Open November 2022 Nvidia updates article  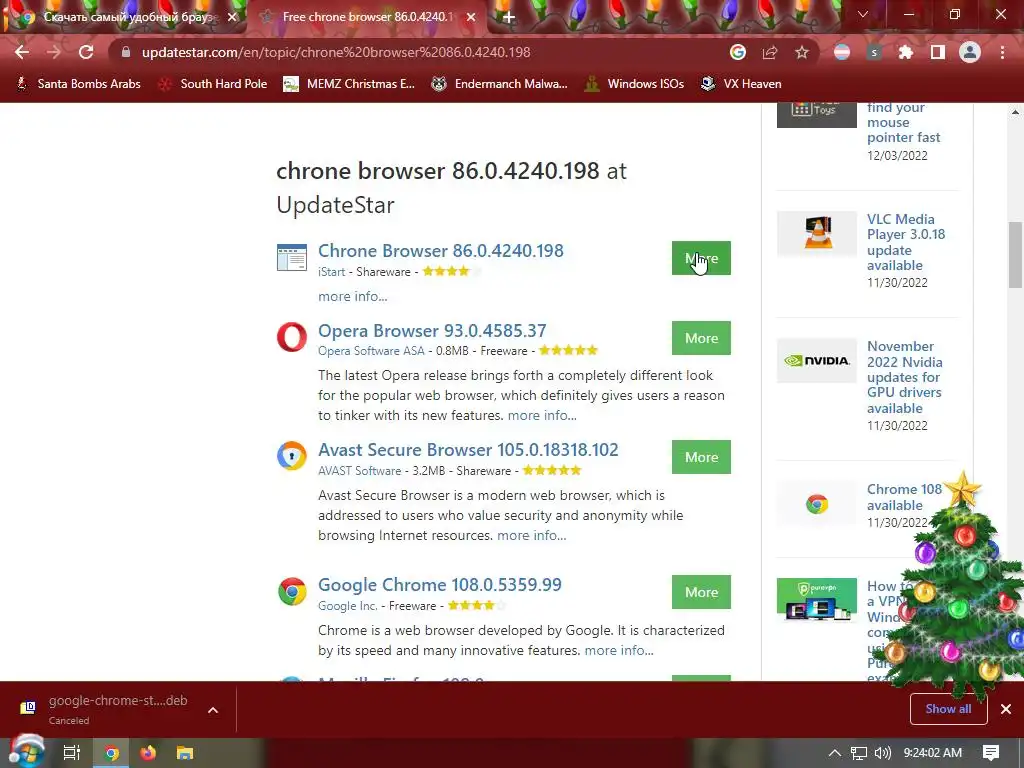(x=905, y=377)
